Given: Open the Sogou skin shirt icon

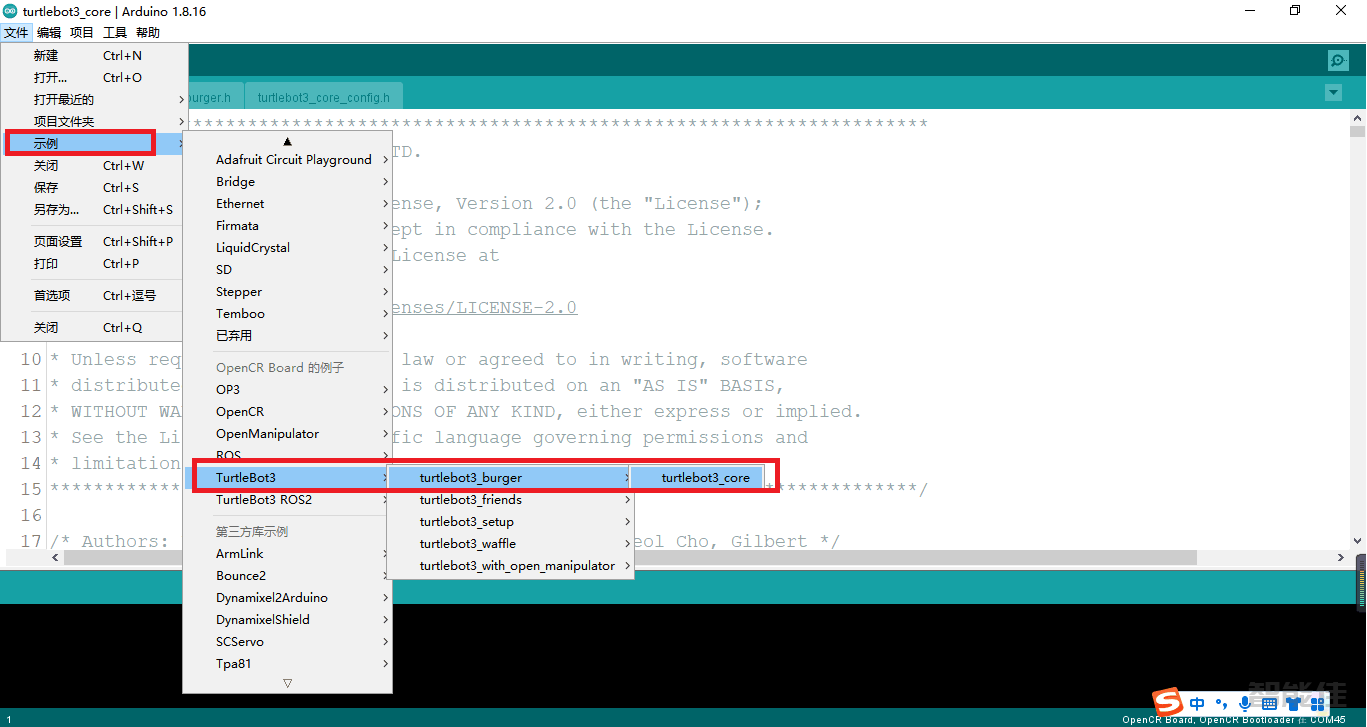Looking at the screenshot, I should pos(1293,704).
